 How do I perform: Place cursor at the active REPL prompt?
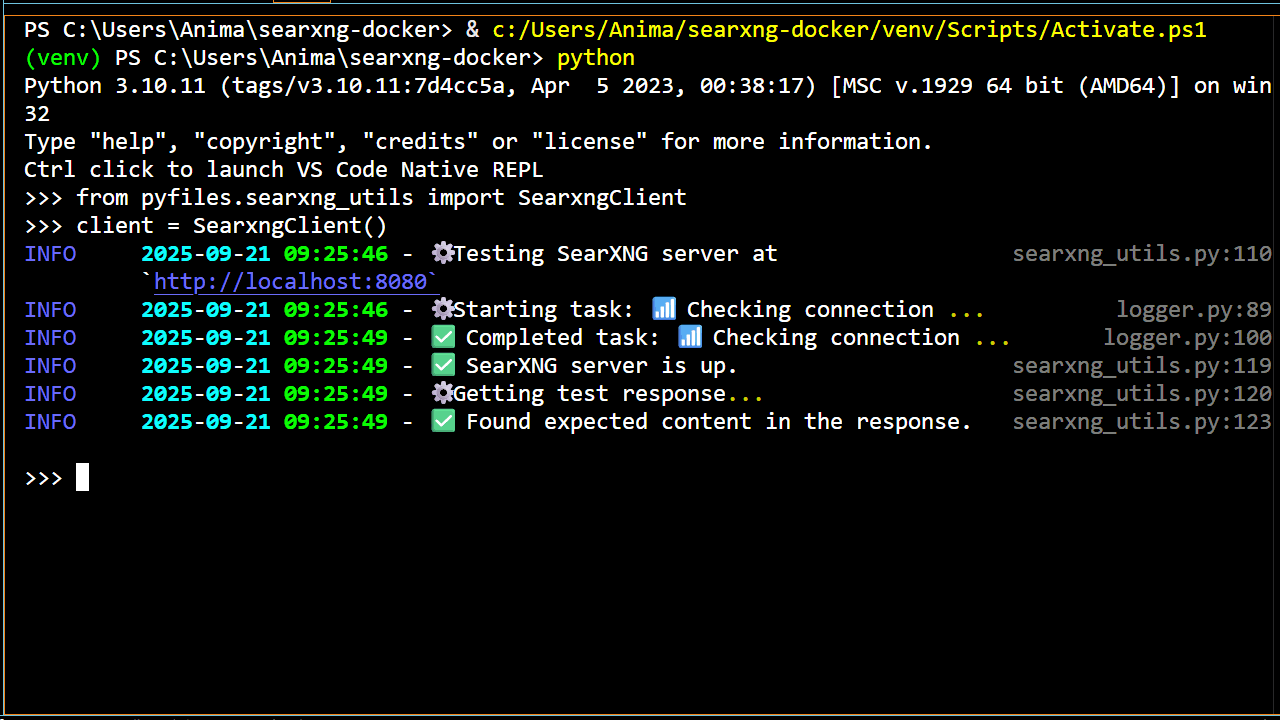pyautogui.click(x=82, y=477)
